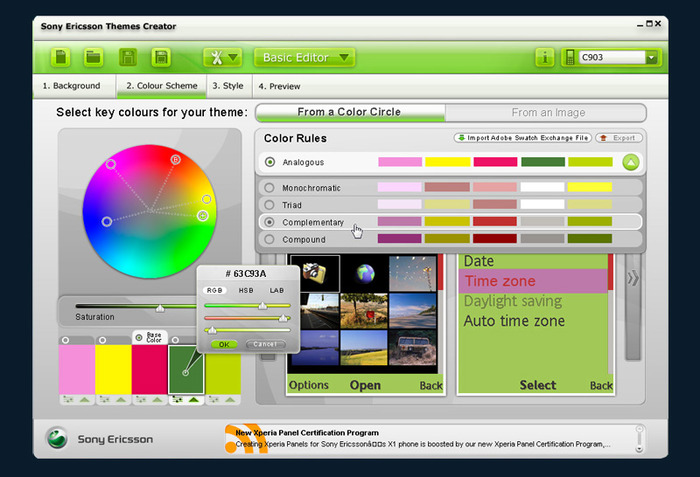Viewport: 700px width, 477px height.
Task: Click the New theme document icon
Action: (60, 58)
